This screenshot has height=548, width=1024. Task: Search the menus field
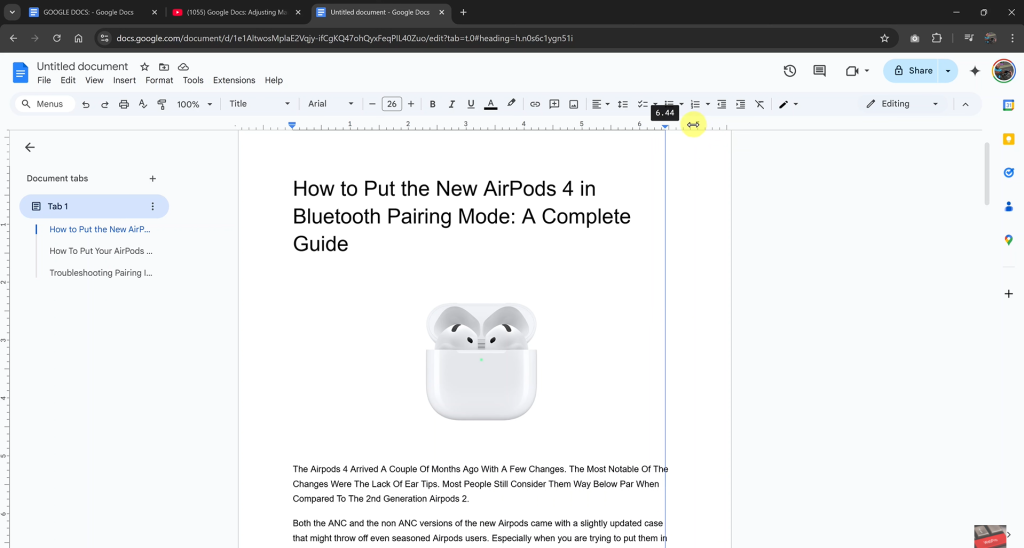coord(44,104)
